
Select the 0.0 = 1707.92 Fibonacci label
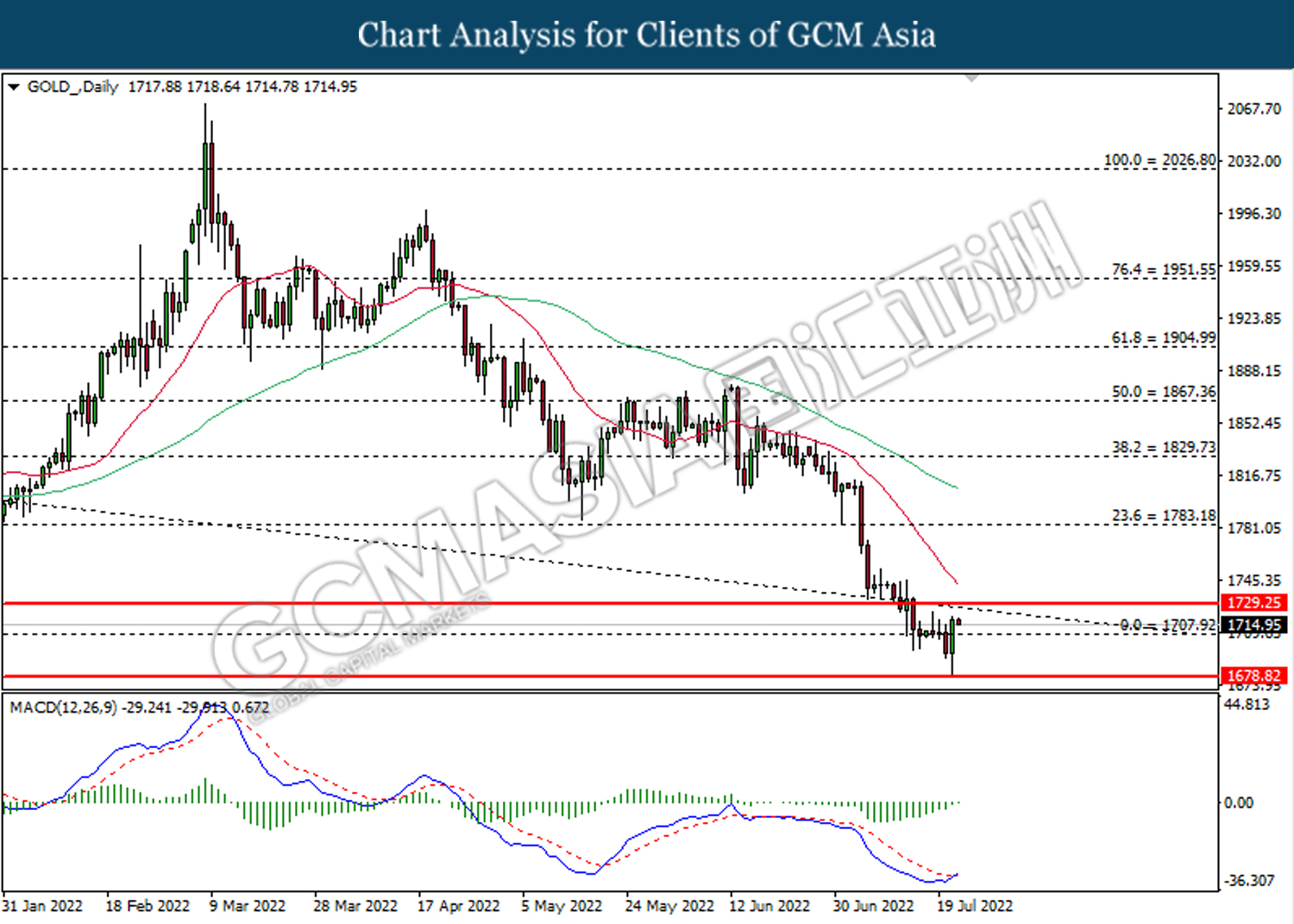pyautogui.click(x=1167, y=625)
